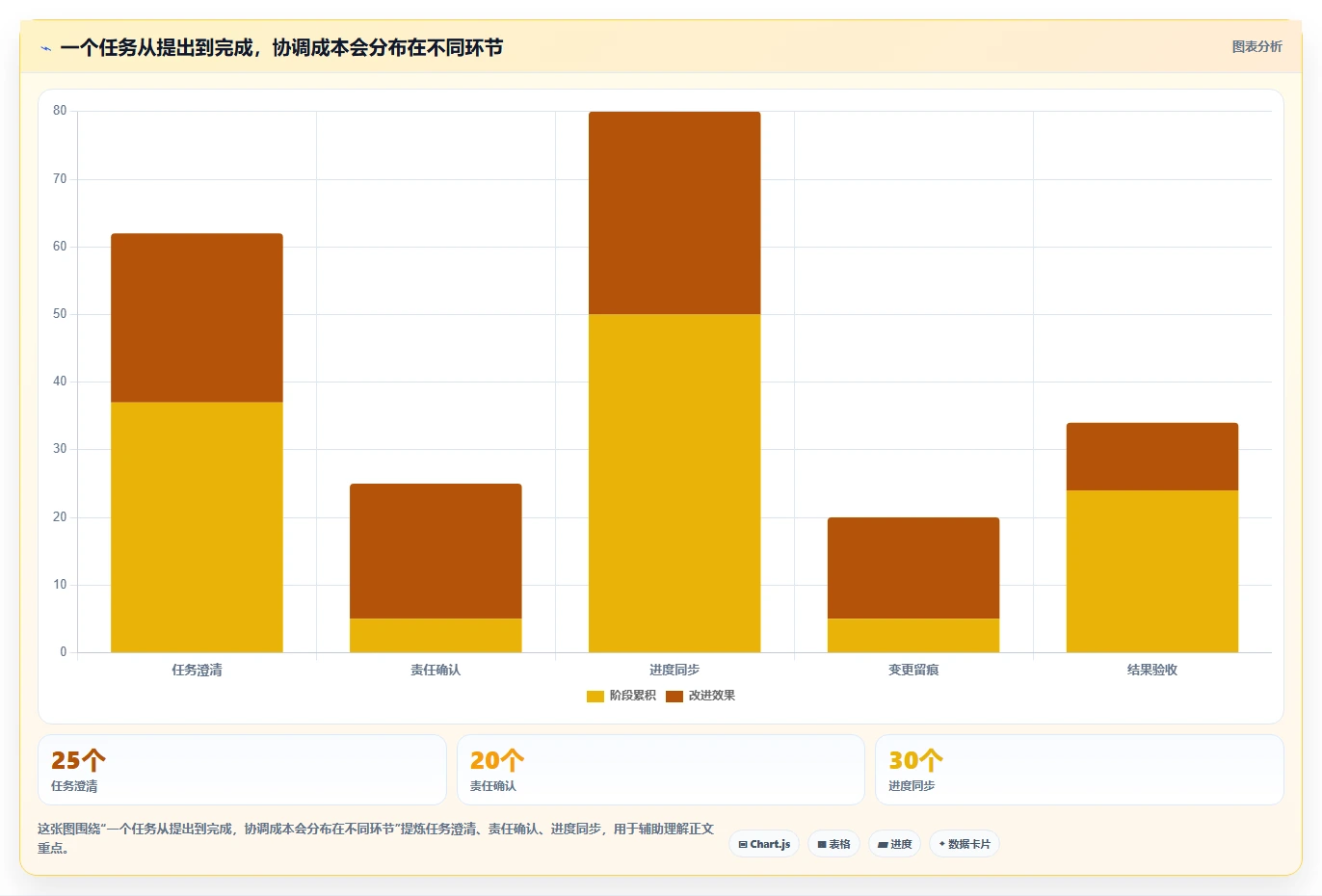Select the yellow 进度同步 bar segment
Screen dimensions: 1322x896
click(674, 484)
